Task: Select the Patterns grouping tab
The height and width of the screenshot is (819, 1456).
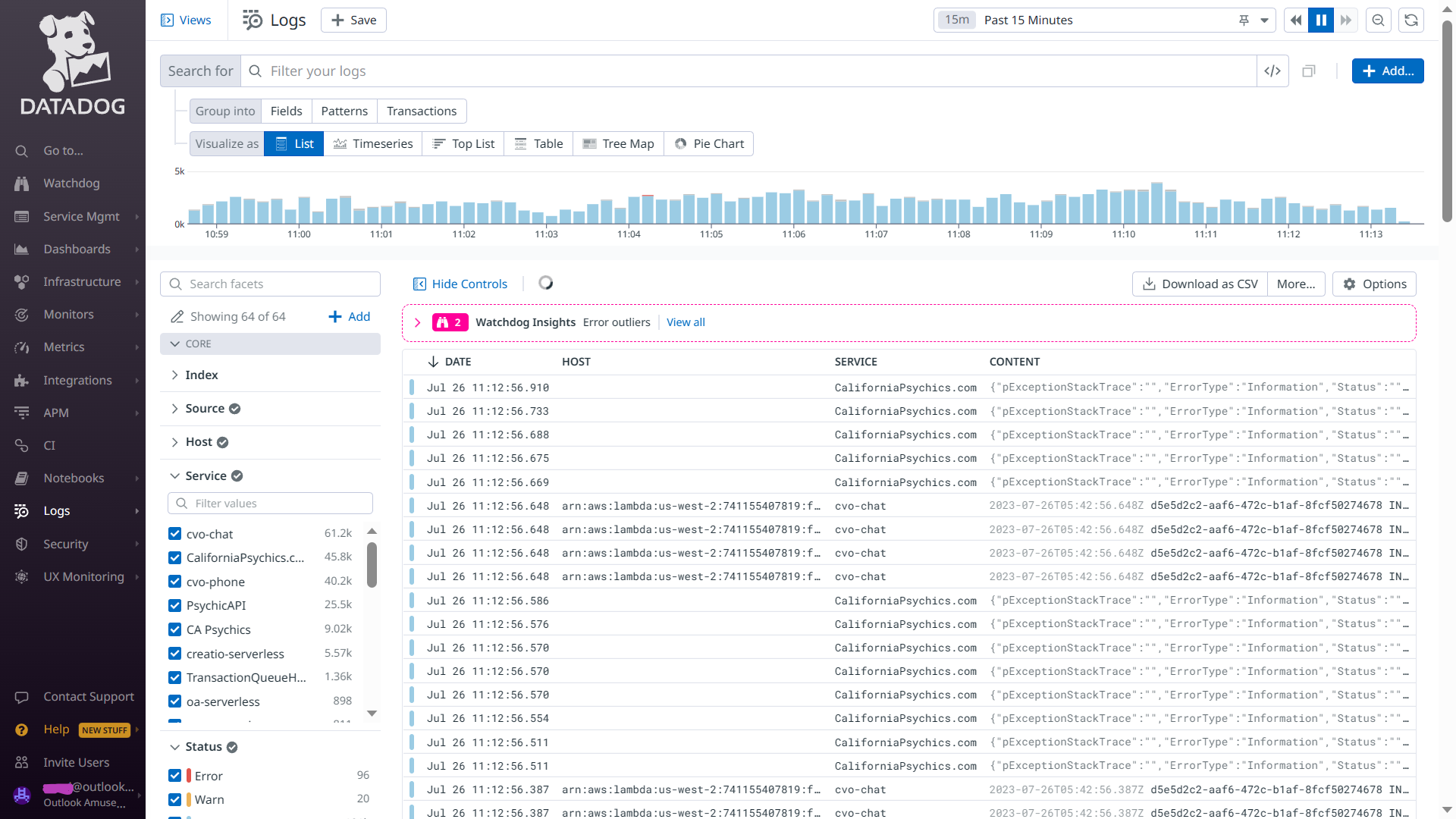Action: [344, 111]
